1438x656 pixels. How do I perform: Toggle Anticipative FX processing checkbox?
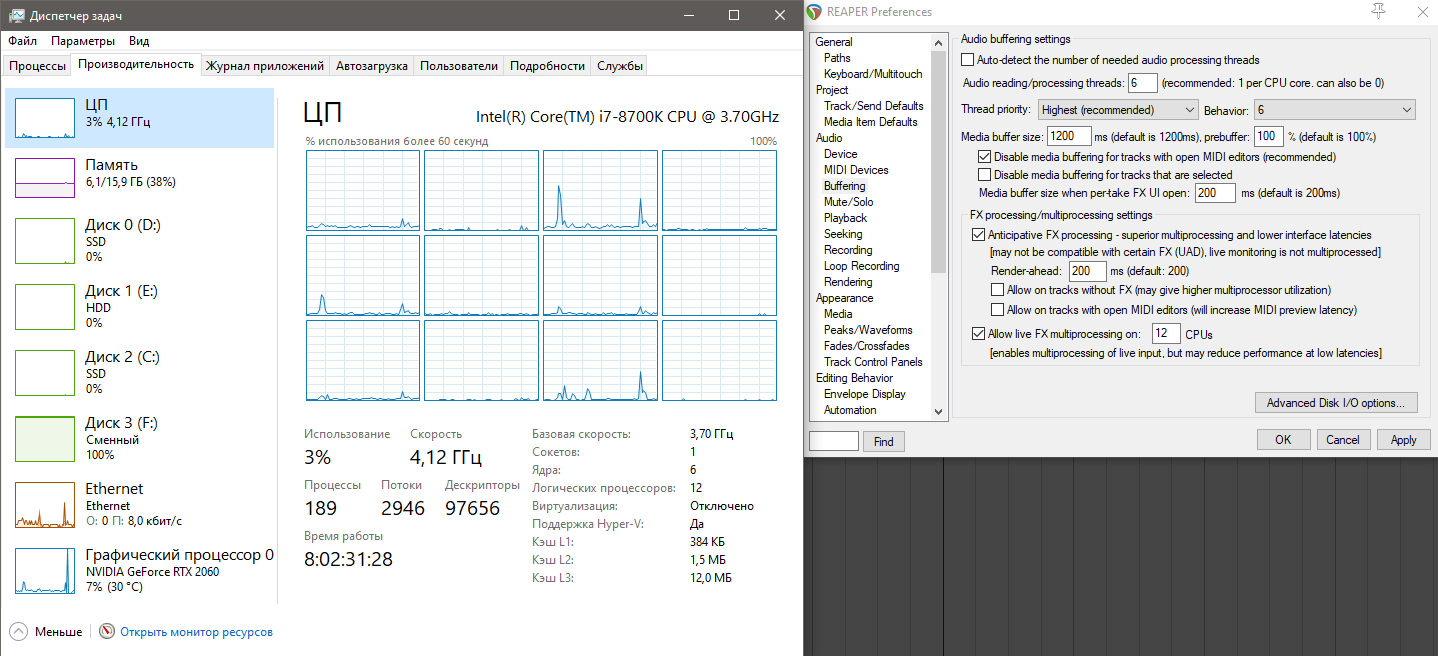pyautogui.click(x=978, y=235)
